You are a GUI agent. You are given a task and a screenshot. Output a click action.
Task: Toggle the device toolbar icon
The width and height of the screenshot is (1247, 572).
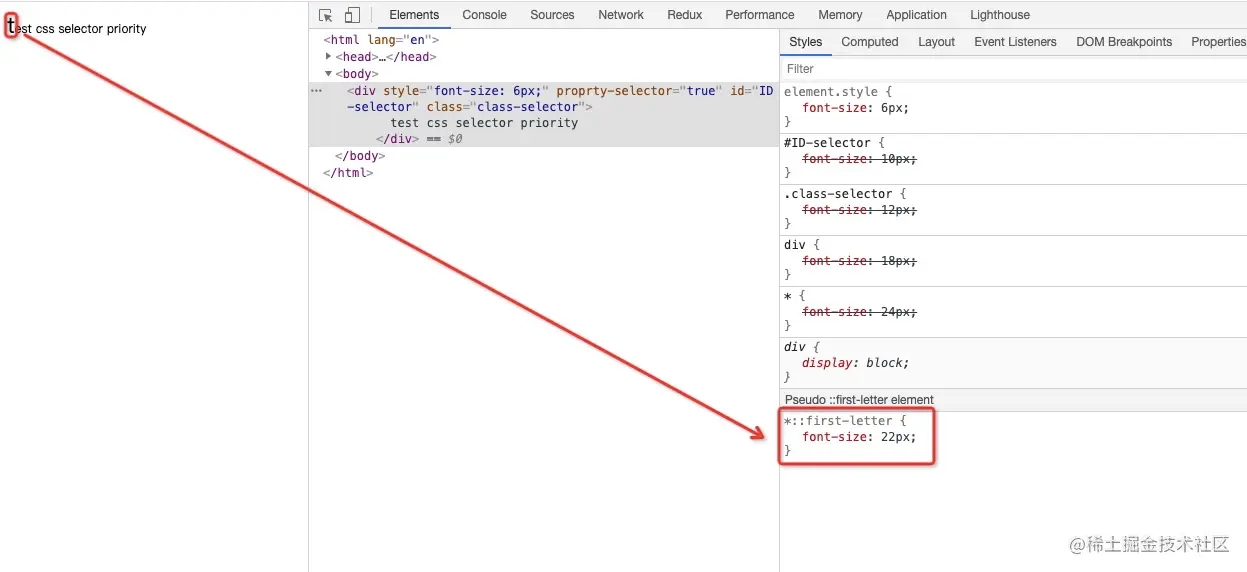352,15
